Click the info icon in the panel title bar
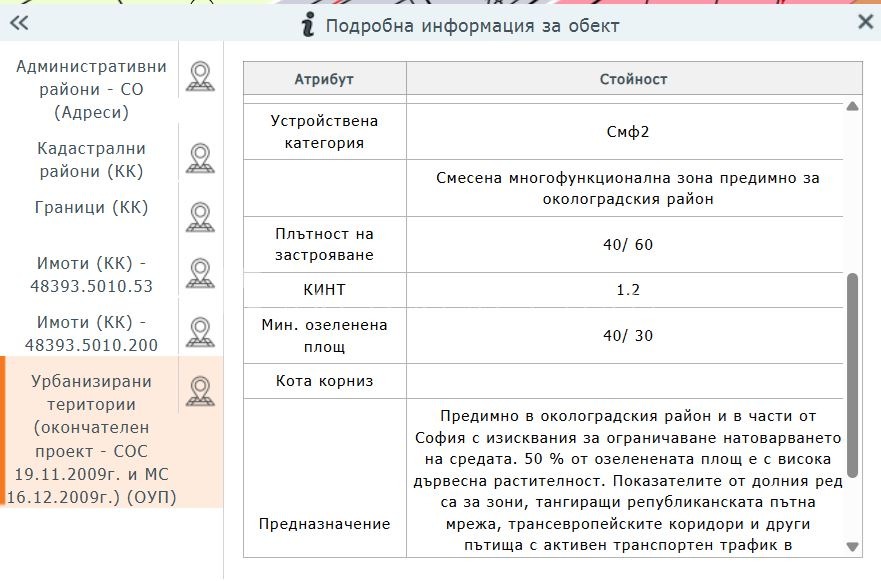 pos(309,24)
